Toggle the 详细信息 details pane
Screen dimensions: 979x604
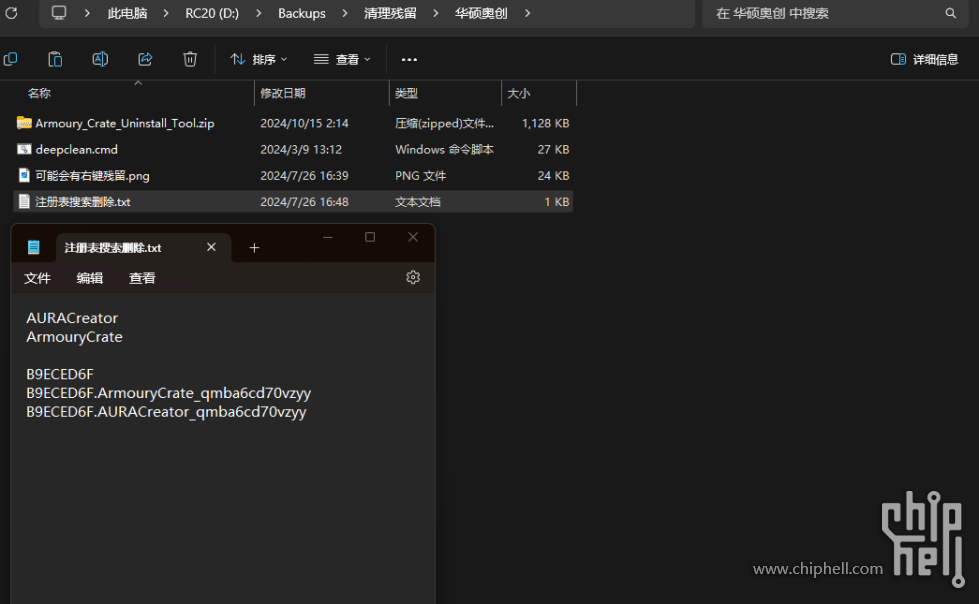[924, 59]
